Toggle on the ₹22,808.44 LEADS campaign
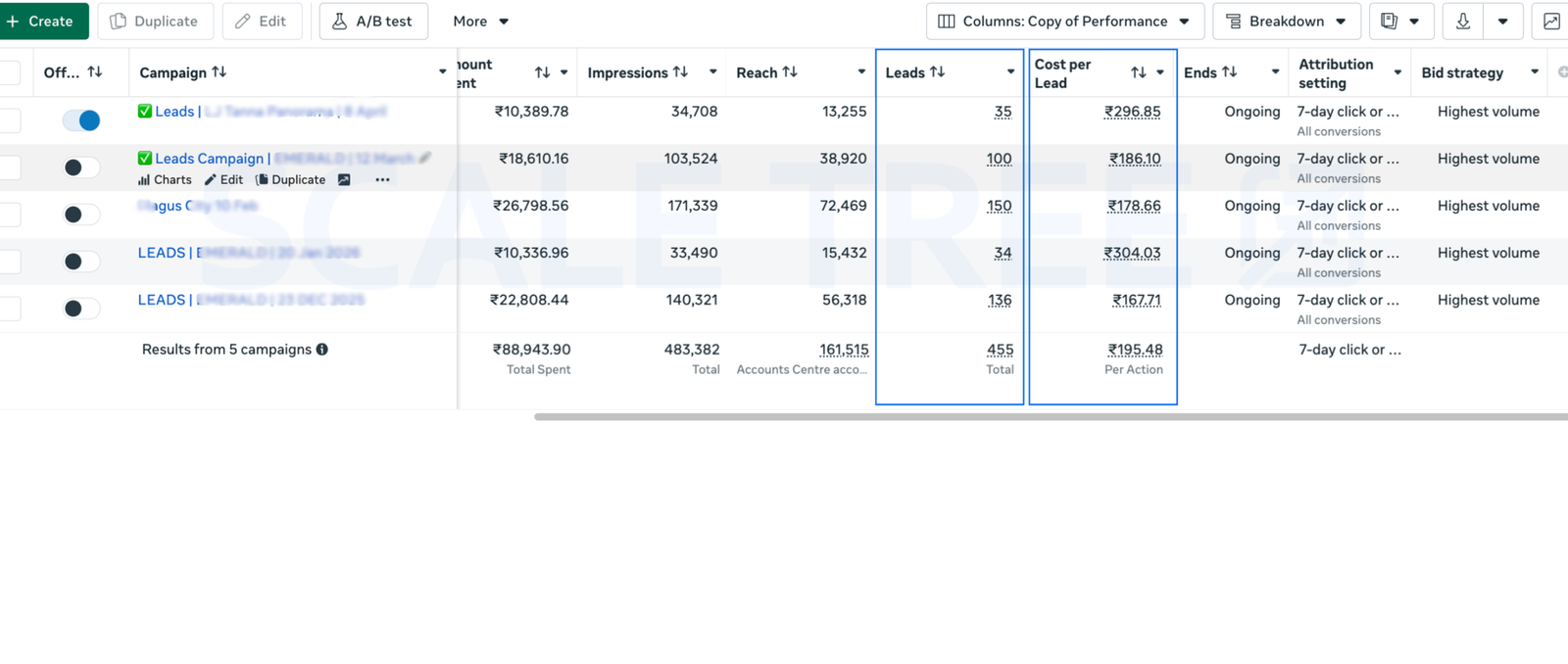The height and width of the screenshot is (664, 1568). pos(81,308)
